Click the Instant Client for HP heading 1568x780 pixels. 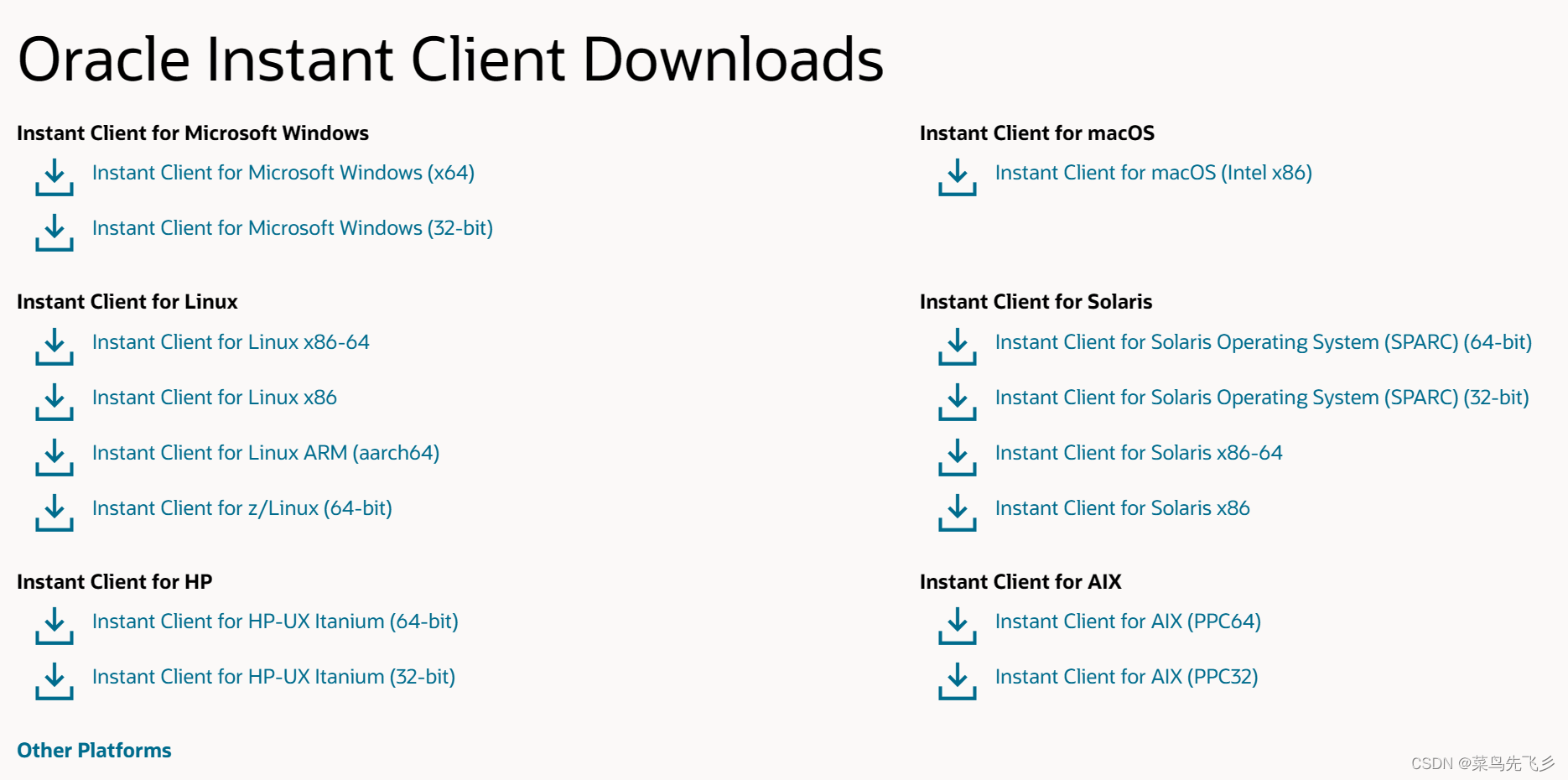pos(115,582)
